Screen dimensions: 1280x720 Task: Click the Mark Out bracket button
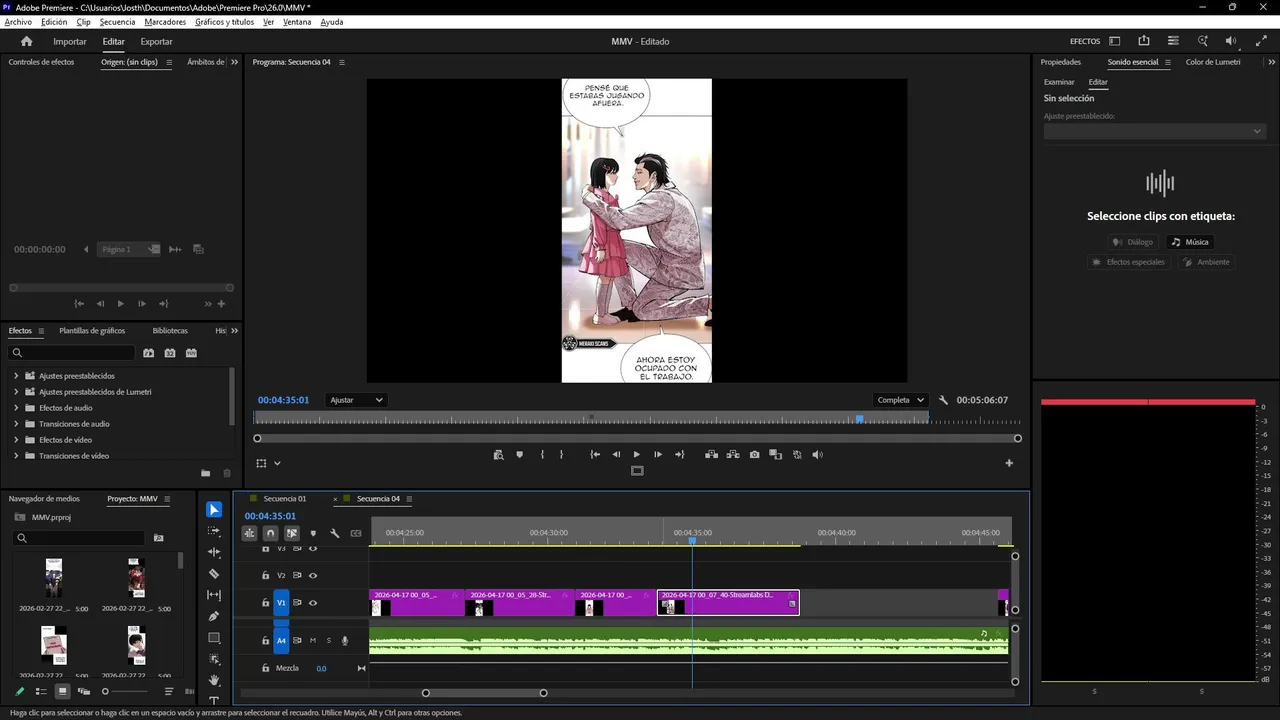561,455
